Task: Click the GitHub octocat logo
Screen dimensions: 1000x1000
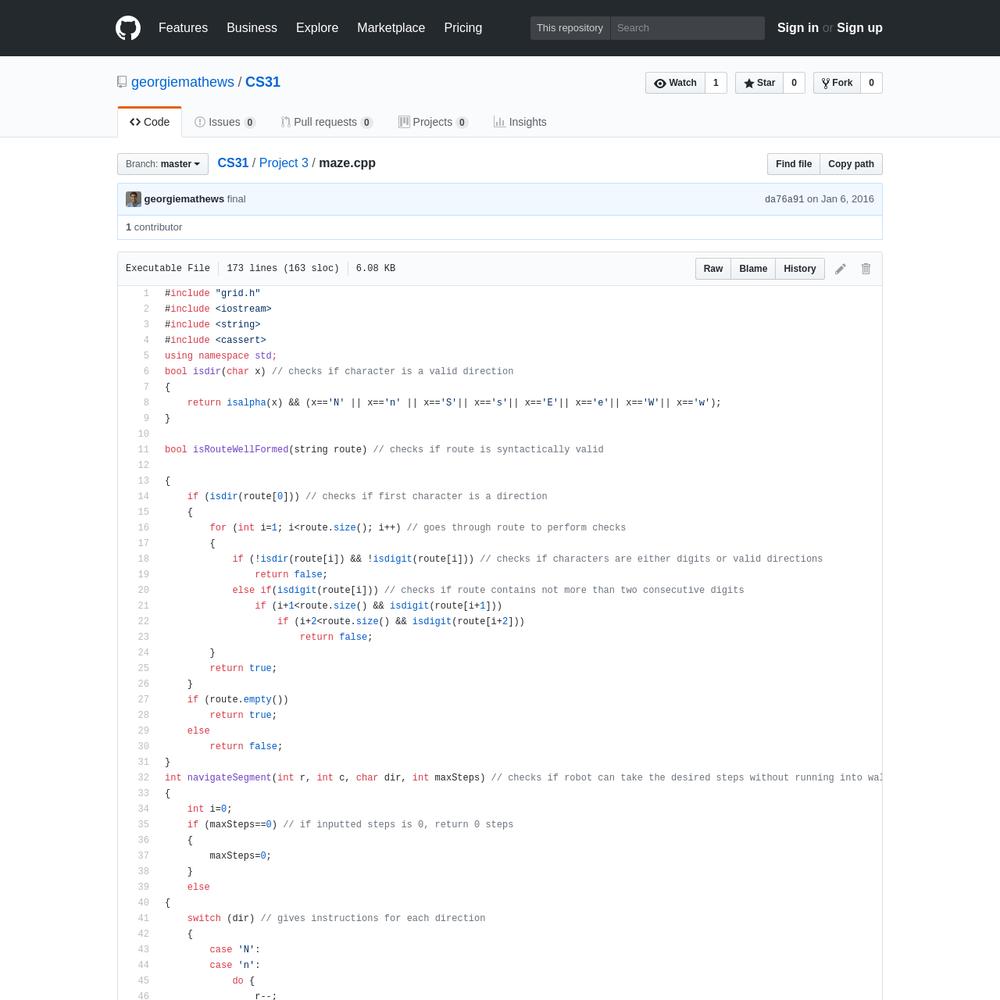Action: [128, 28]
